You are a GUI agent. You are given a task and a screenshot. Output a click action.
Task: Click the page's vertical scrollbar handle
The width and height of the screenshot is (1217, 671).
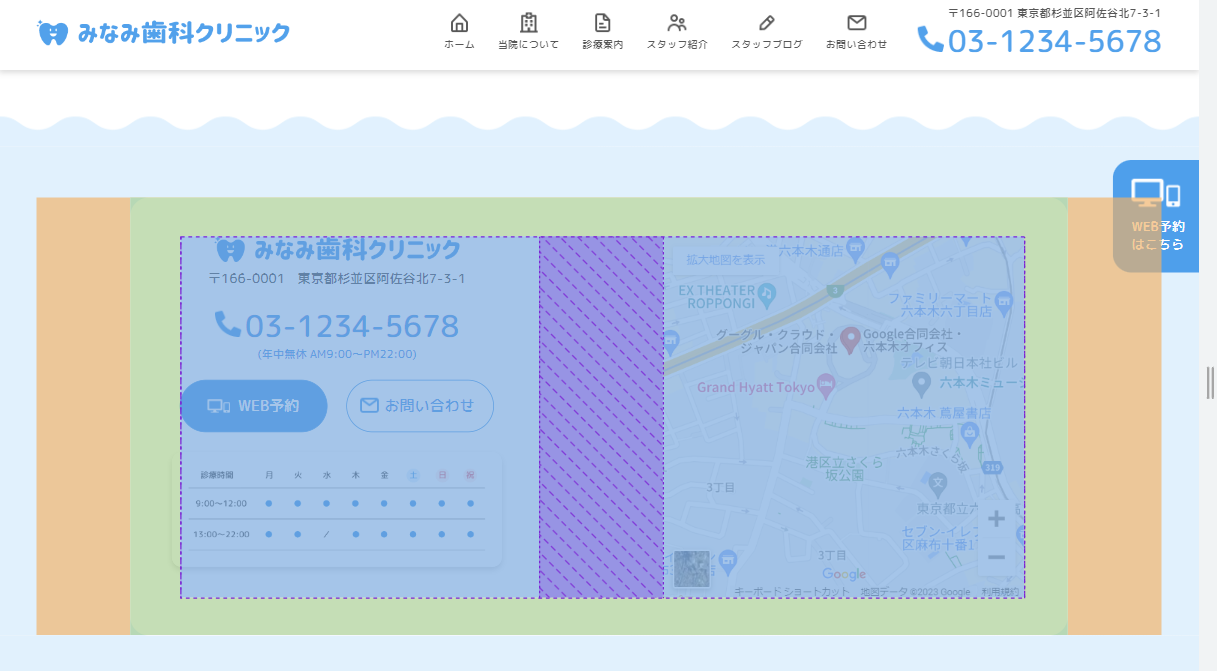click(1209, 382)
